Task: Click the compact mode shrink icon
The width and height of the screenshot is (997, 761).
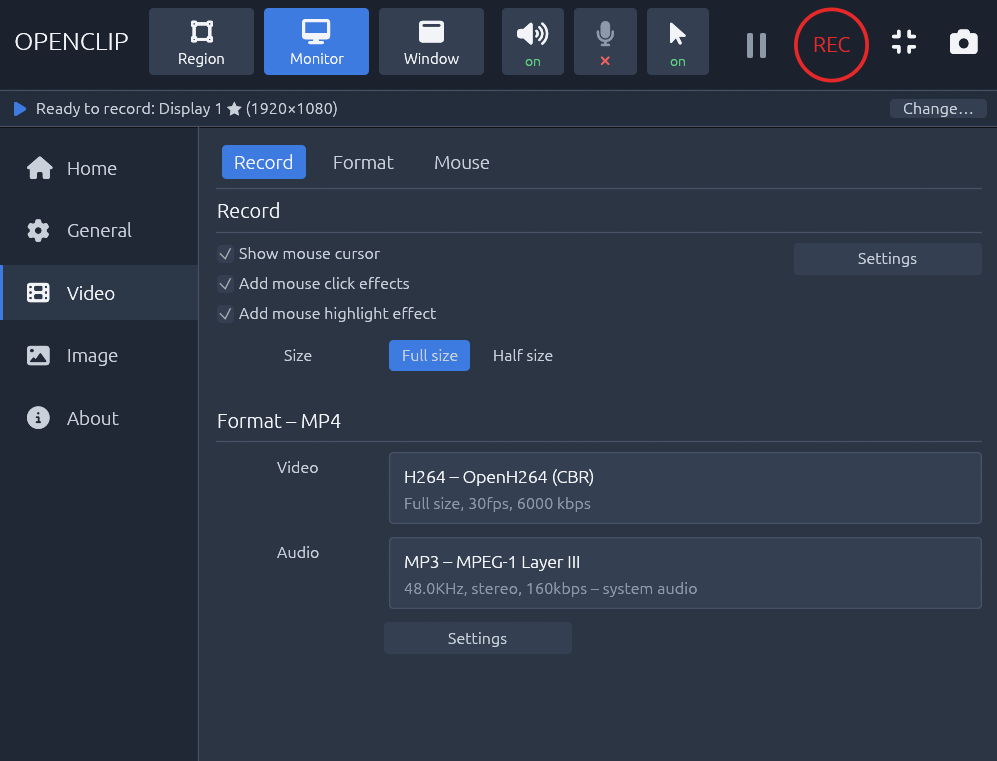Action: click(904, 43)
